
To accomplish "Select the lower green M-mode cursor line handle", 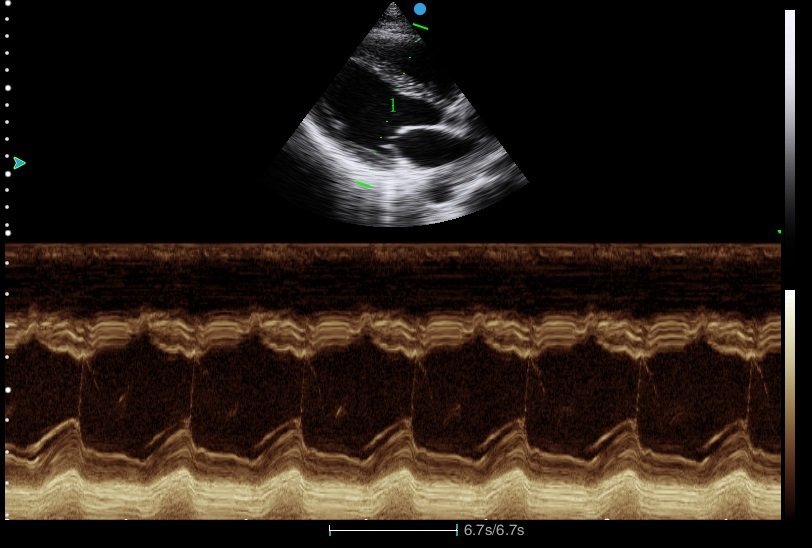I will 364,184.
